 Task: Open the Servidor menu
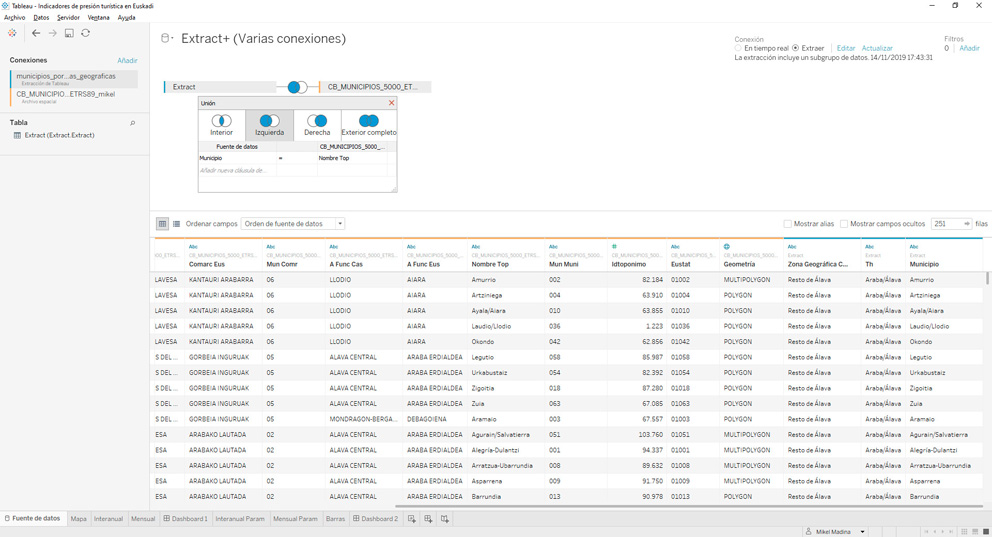click(x=68, y=18)
